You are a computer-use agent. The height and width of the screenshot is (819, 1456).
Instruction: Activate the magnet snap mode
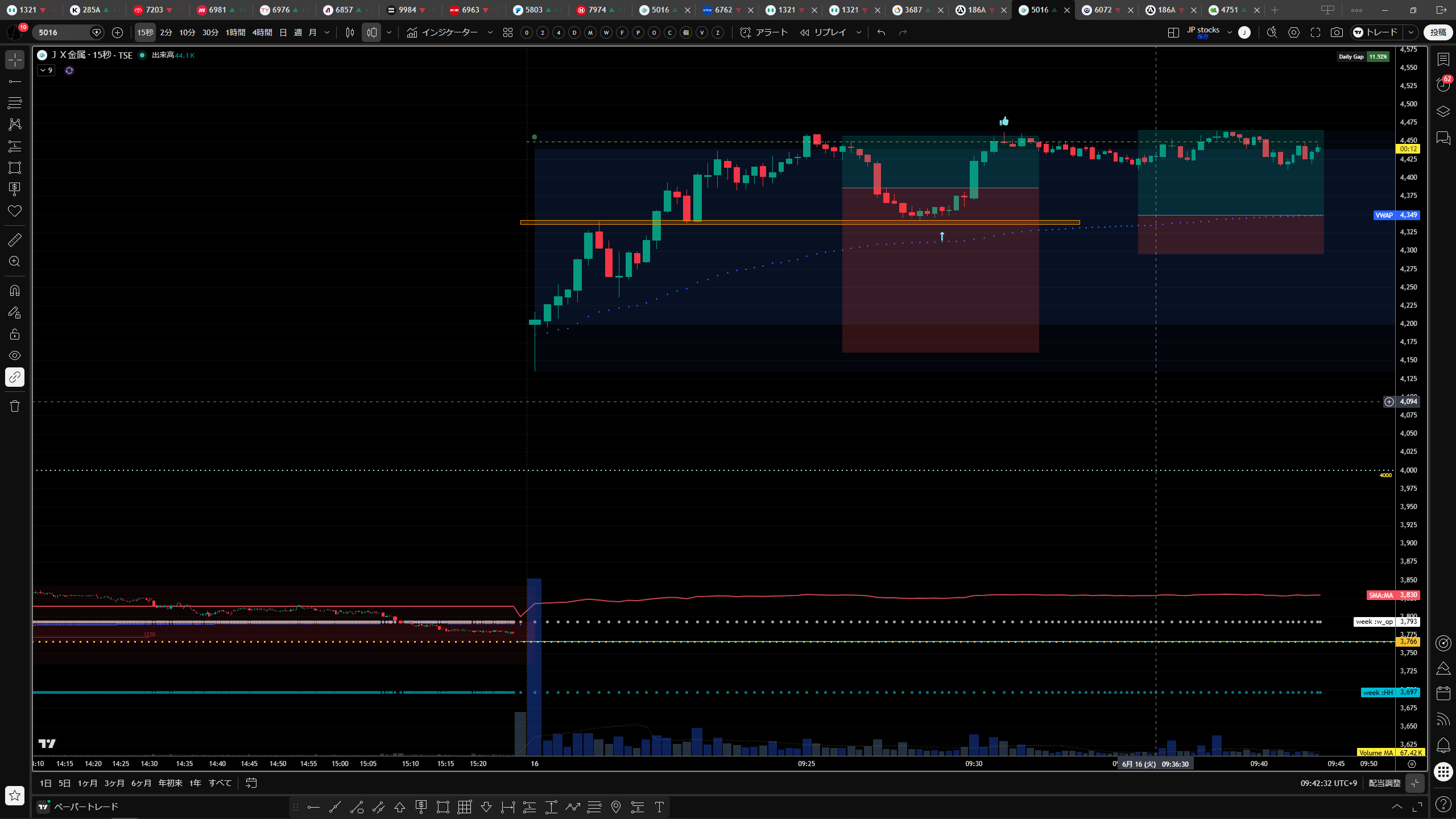click(15, 291)
